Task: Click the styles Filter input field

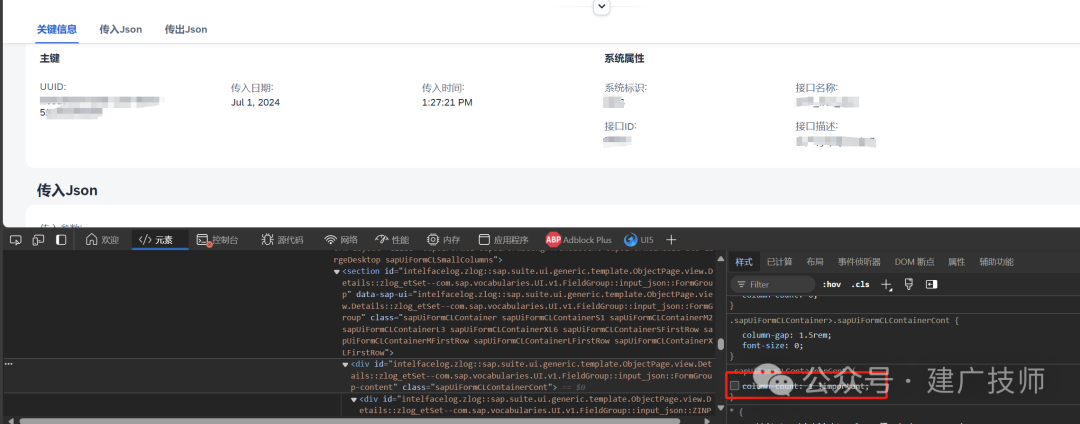Action: [773, 284]
